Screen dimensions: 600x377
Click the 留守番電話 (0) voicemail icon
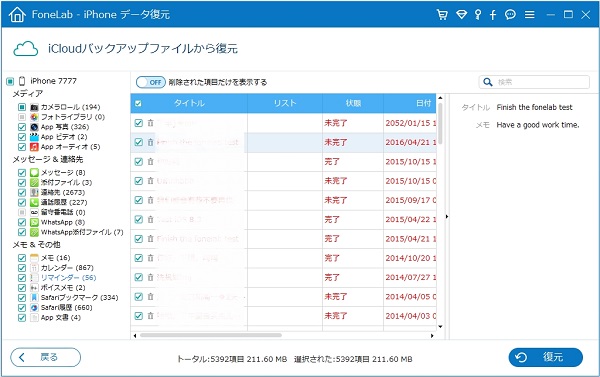pos(34,212)
